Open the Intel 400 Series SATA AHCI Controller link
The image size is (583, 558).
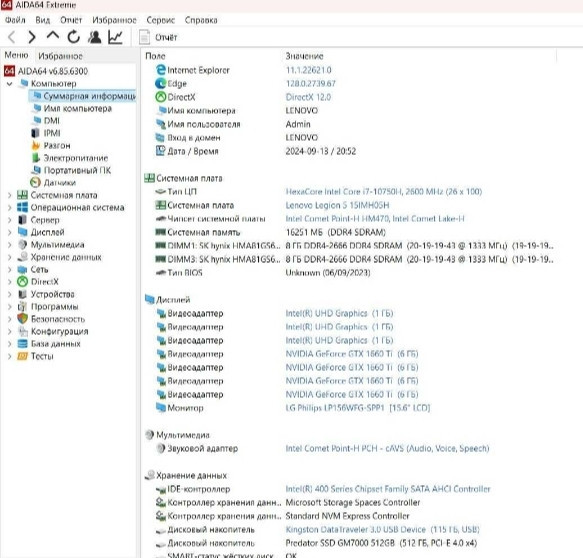388,489
